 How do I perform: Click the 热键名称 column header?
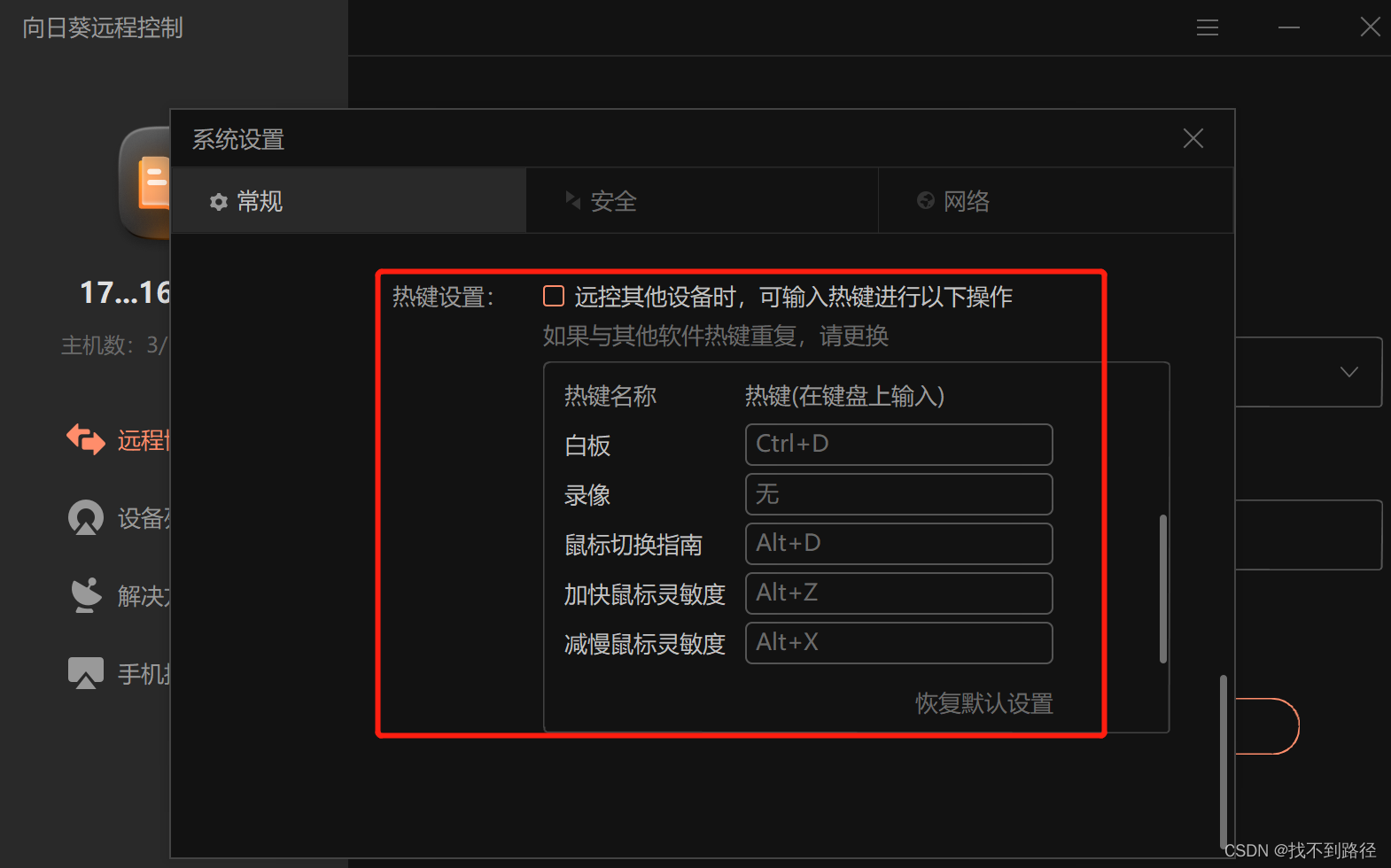pos(610,396)
